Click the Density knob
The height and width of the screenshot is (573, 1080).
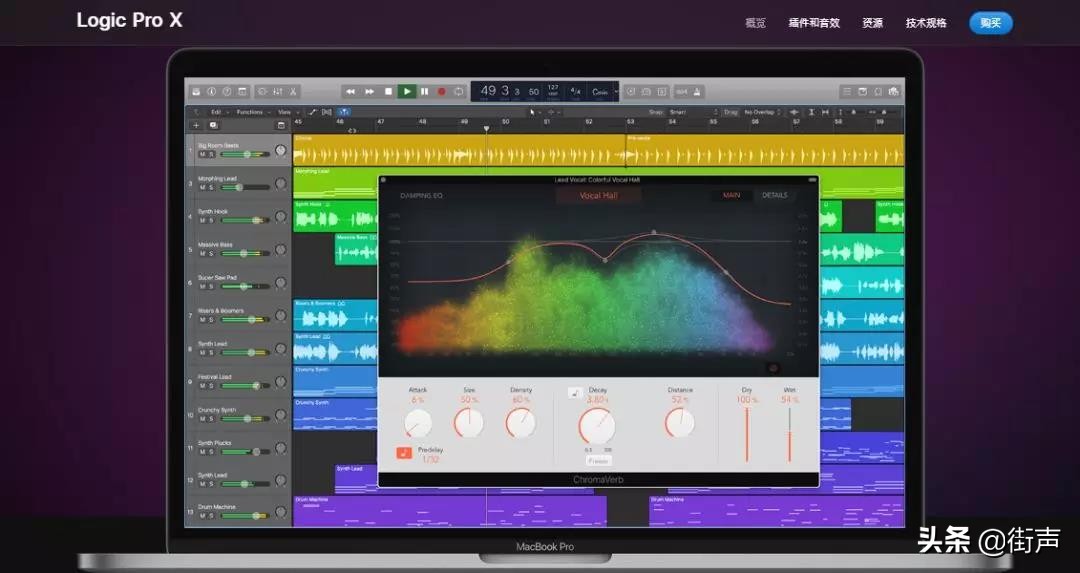520,423
